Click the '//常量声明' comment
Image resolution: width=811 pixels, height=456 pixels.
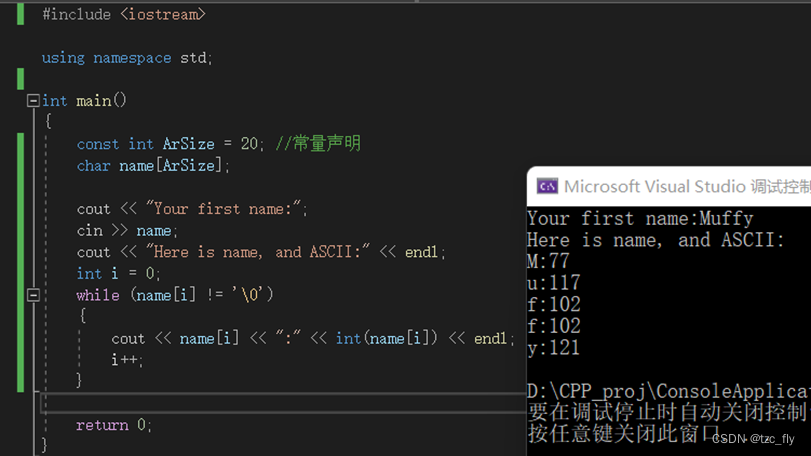[318, 143]
